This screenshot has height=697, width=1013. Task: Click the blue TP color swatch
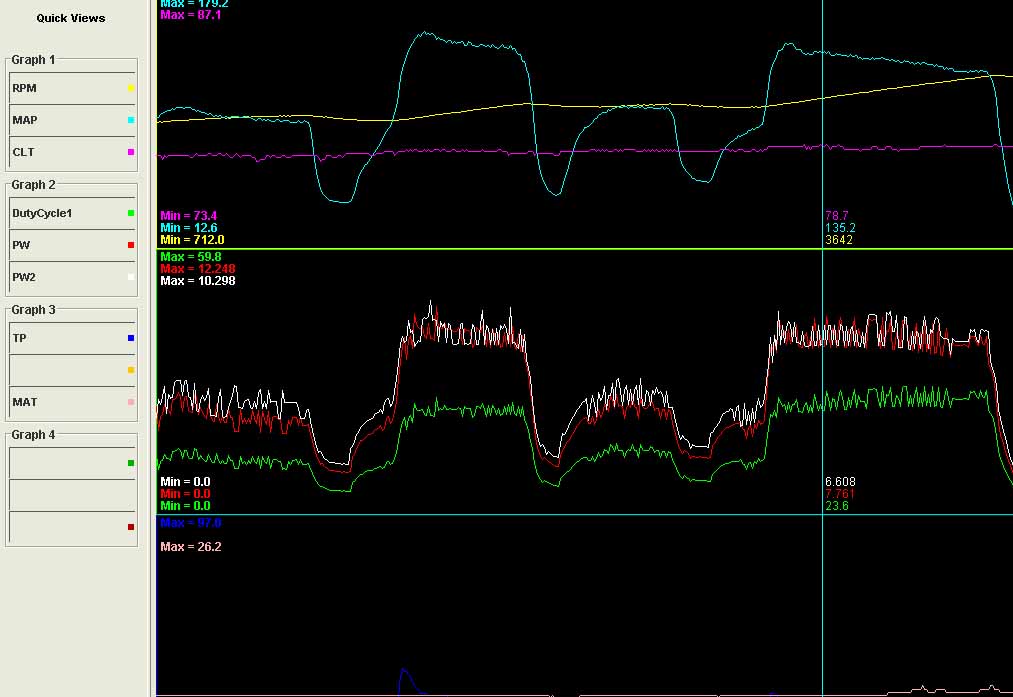131,339
